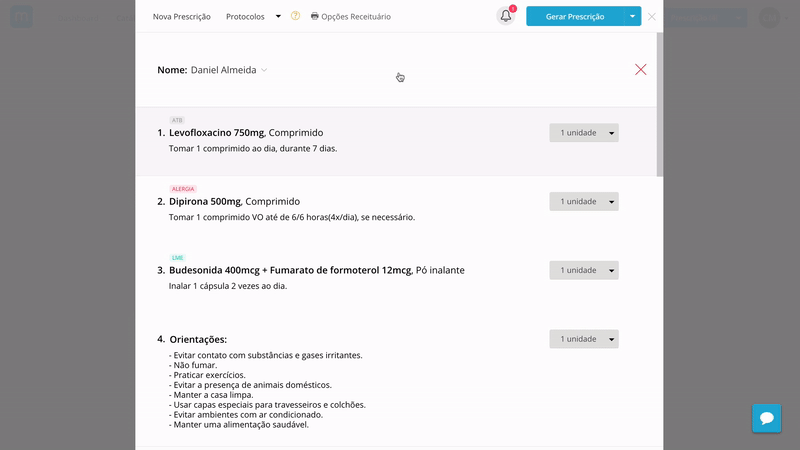Close the prescription panel with gray X
Screen dimensions: 800x450
(652, 16)
